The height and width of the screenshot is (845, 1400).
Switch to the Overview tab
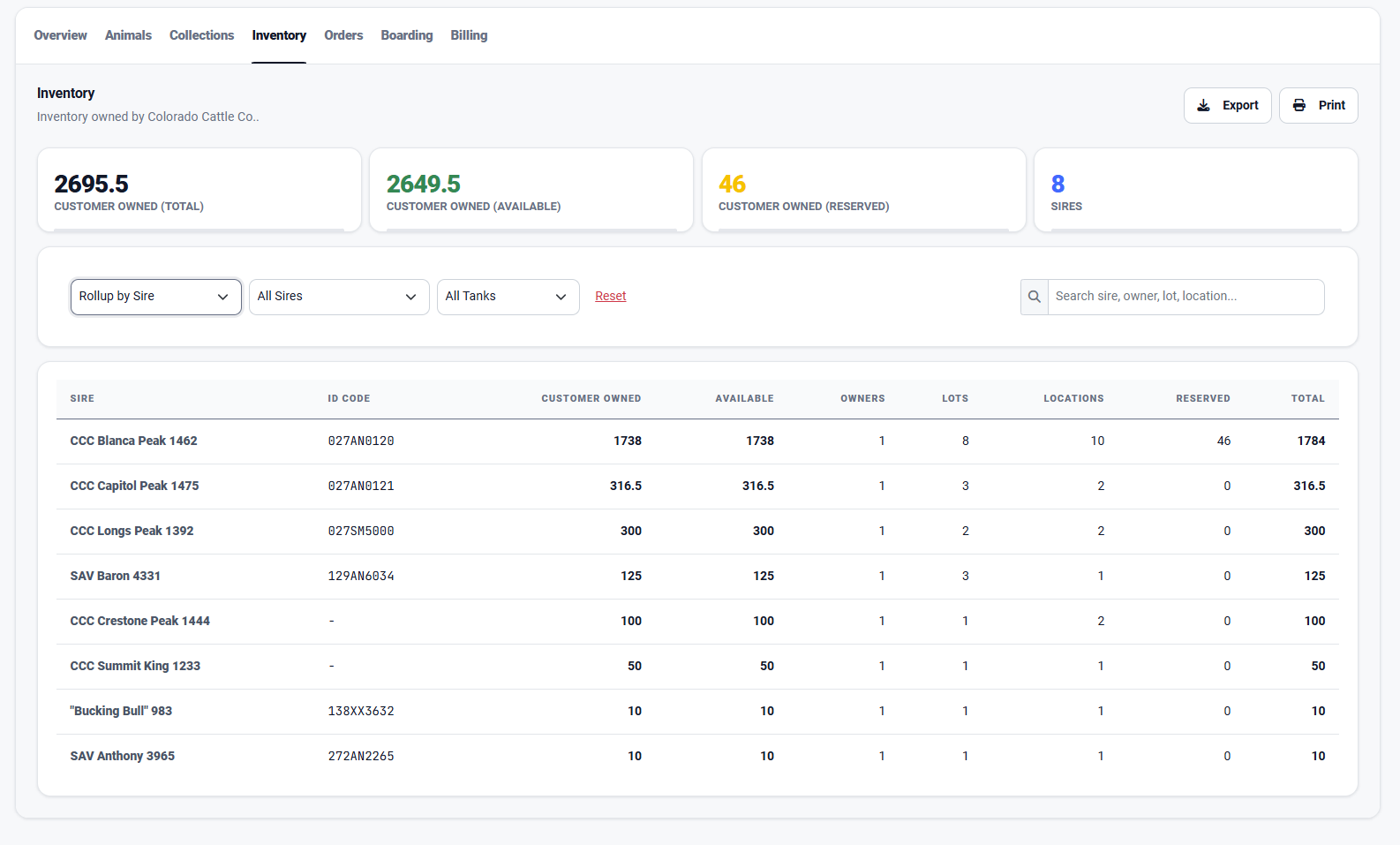(x=60, y=35)
